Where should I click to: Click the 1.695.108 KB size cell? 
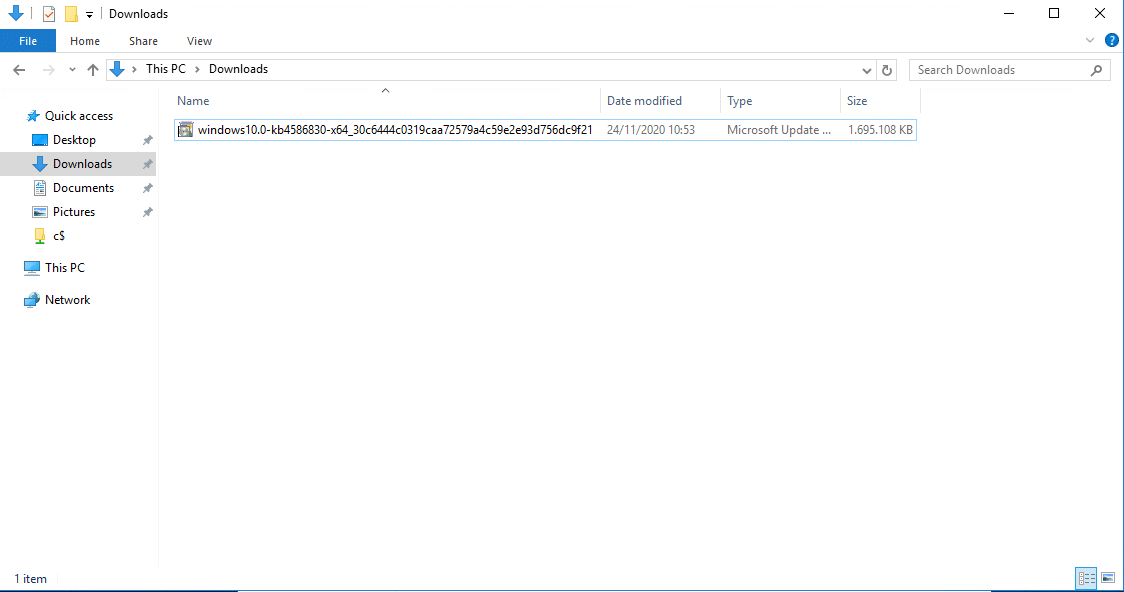(x=880, y=130)
